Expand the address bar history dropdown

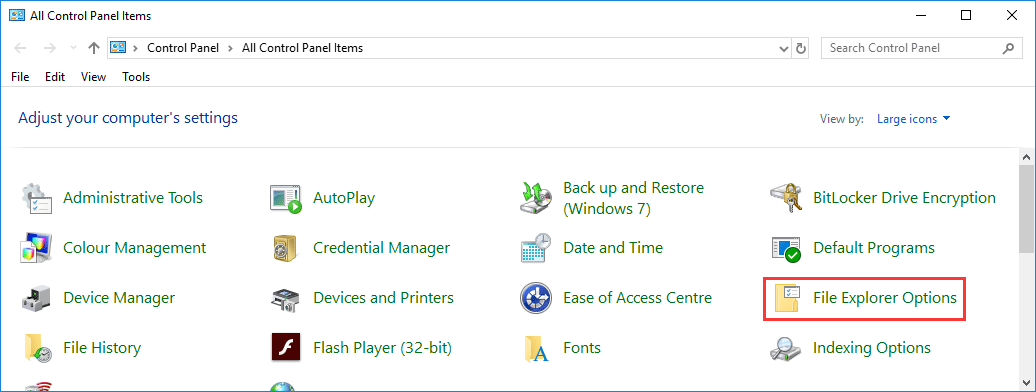[x=784, y=48]
